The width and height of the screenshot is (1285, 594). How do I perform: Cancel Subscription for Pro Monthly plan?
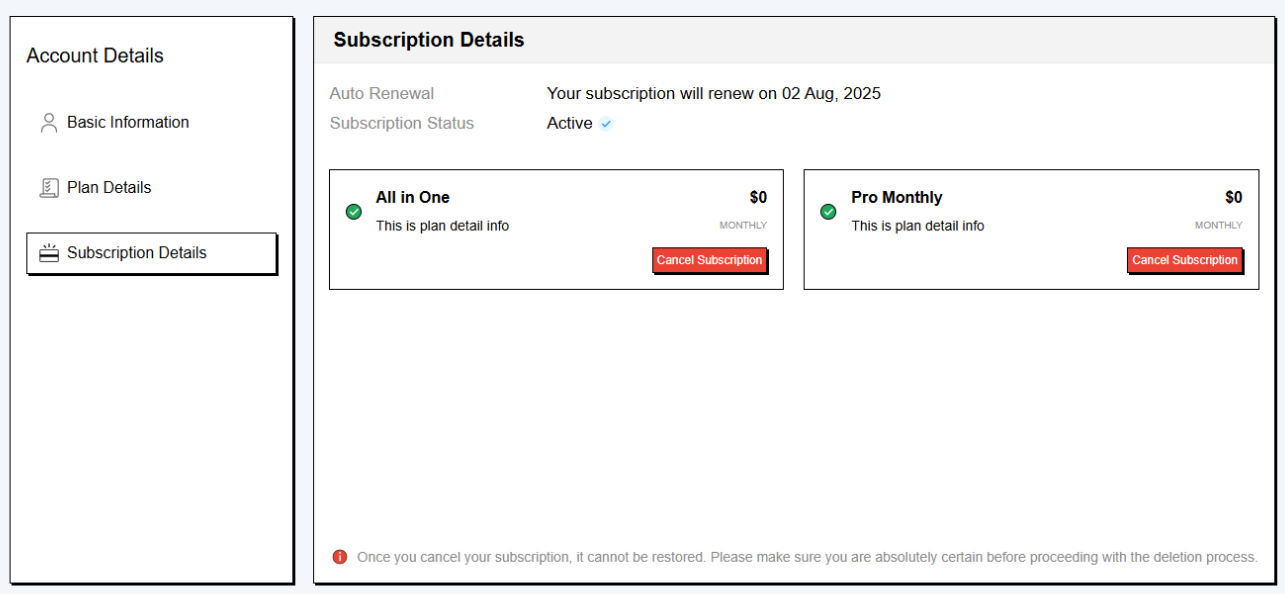coord(1185,260)
